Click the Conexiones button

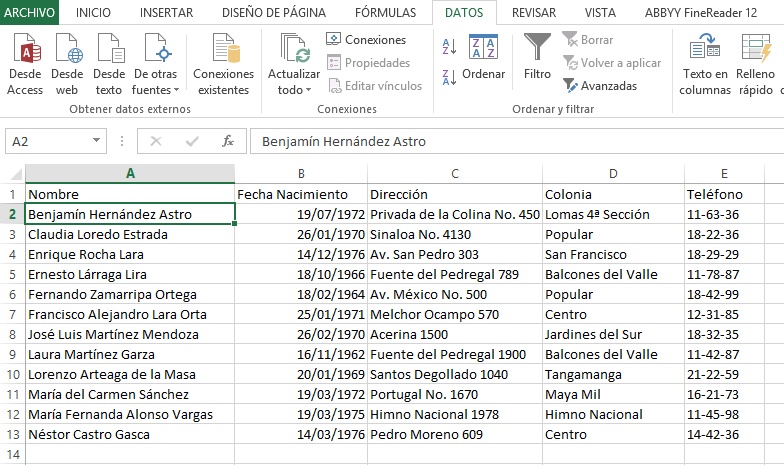tap(366, 40)
